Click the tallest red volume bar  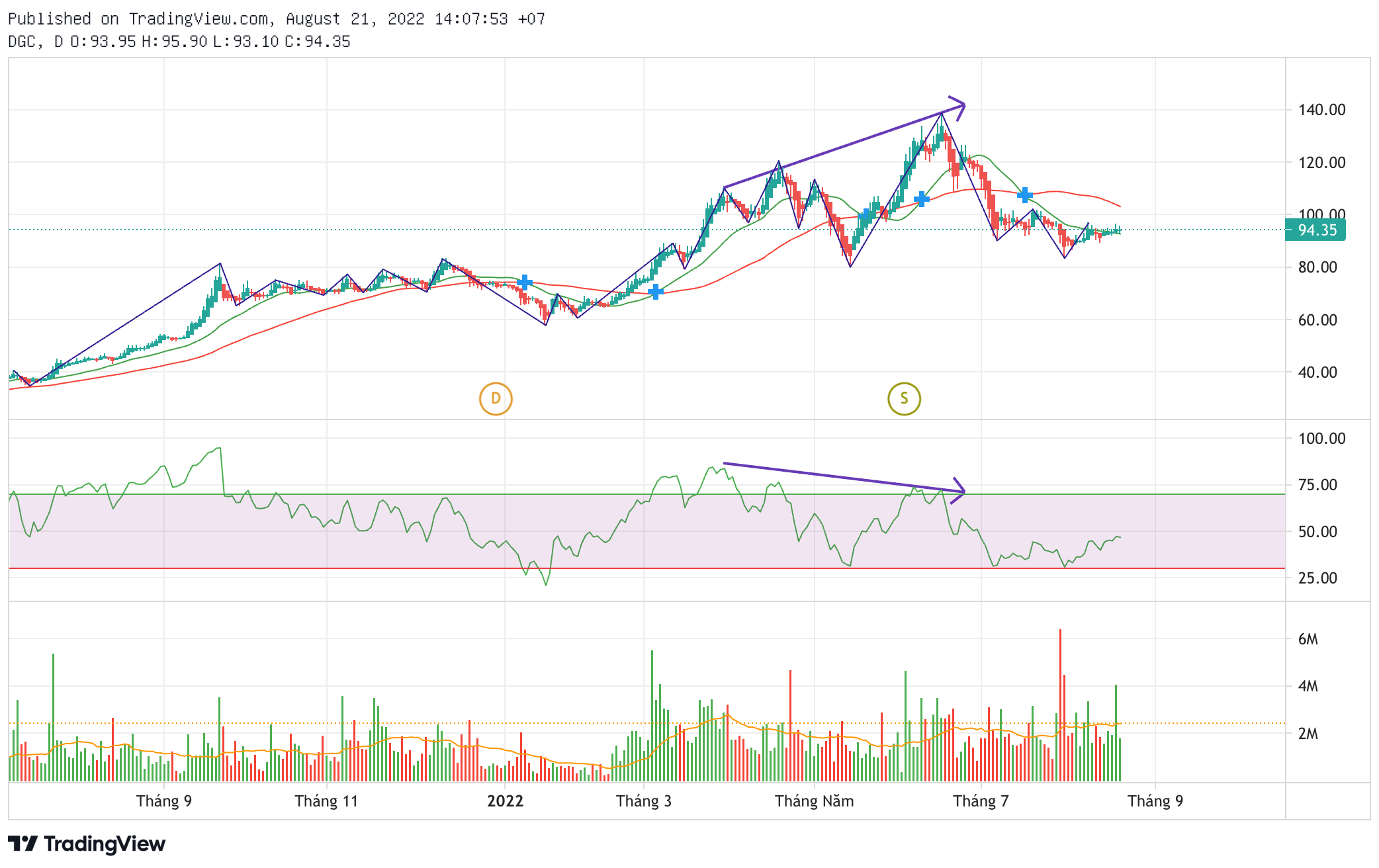pyautogui.click(x=1060, y=705)
